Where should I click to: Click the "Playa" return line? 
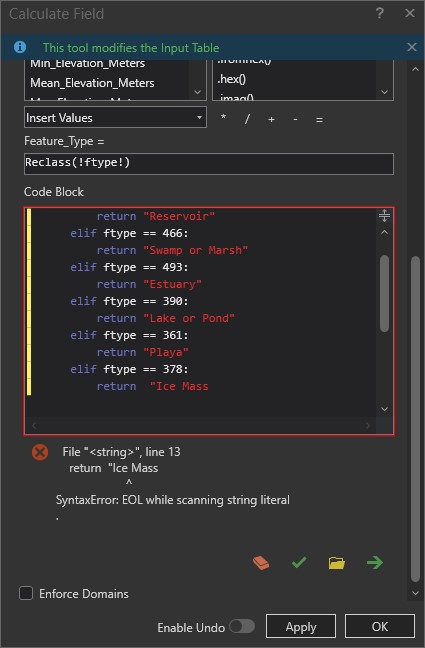(x=143, y=352)
